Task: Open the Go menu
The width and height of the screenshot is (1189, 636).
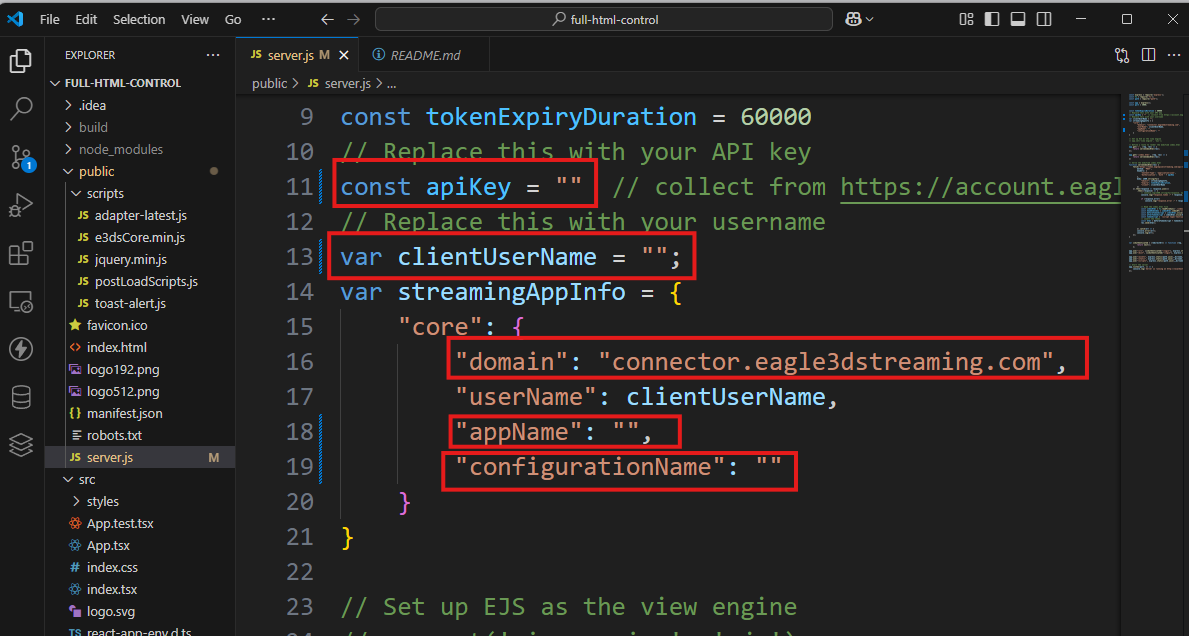Action: point(233,20)
